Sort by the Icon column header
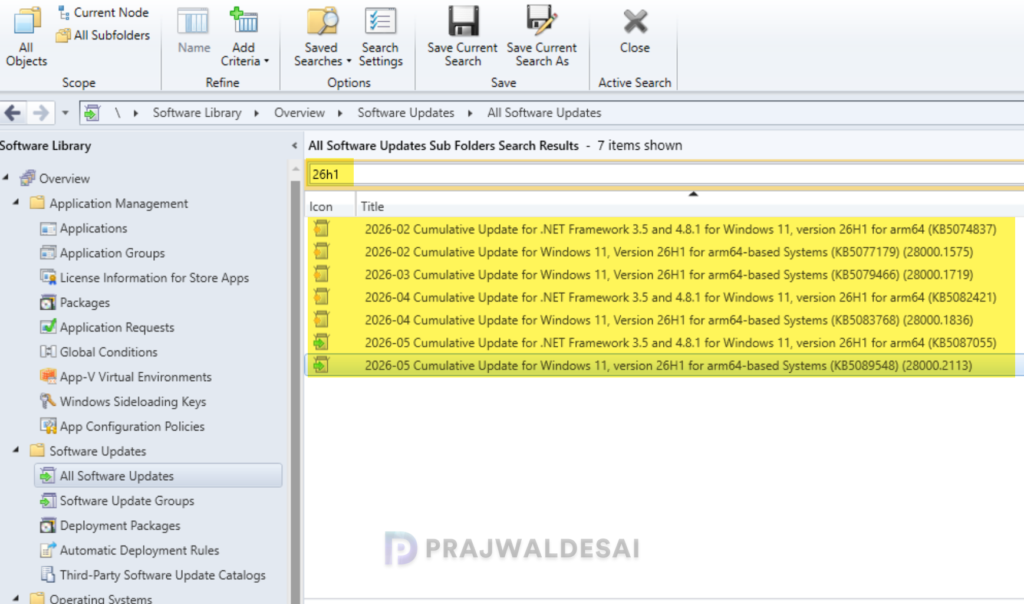The image size is (1024, 604). [x=331, y=206]
